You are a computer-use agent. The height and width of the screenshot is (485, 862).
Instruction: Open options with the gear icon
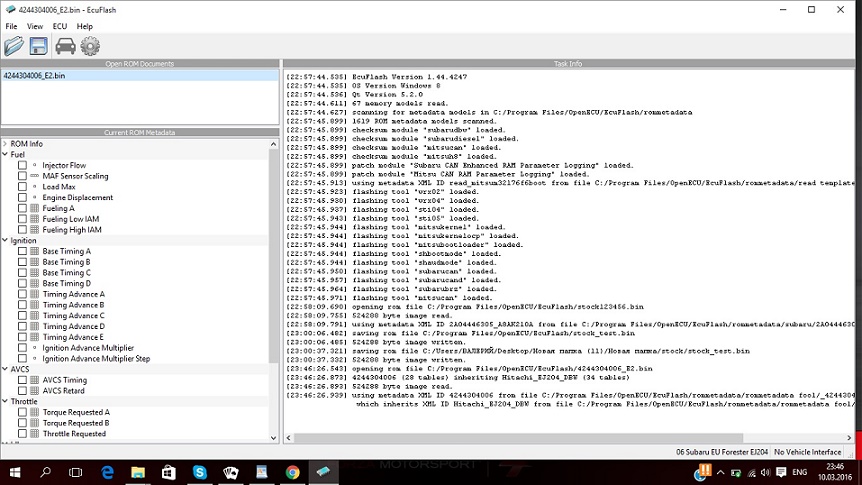[90, 46]
